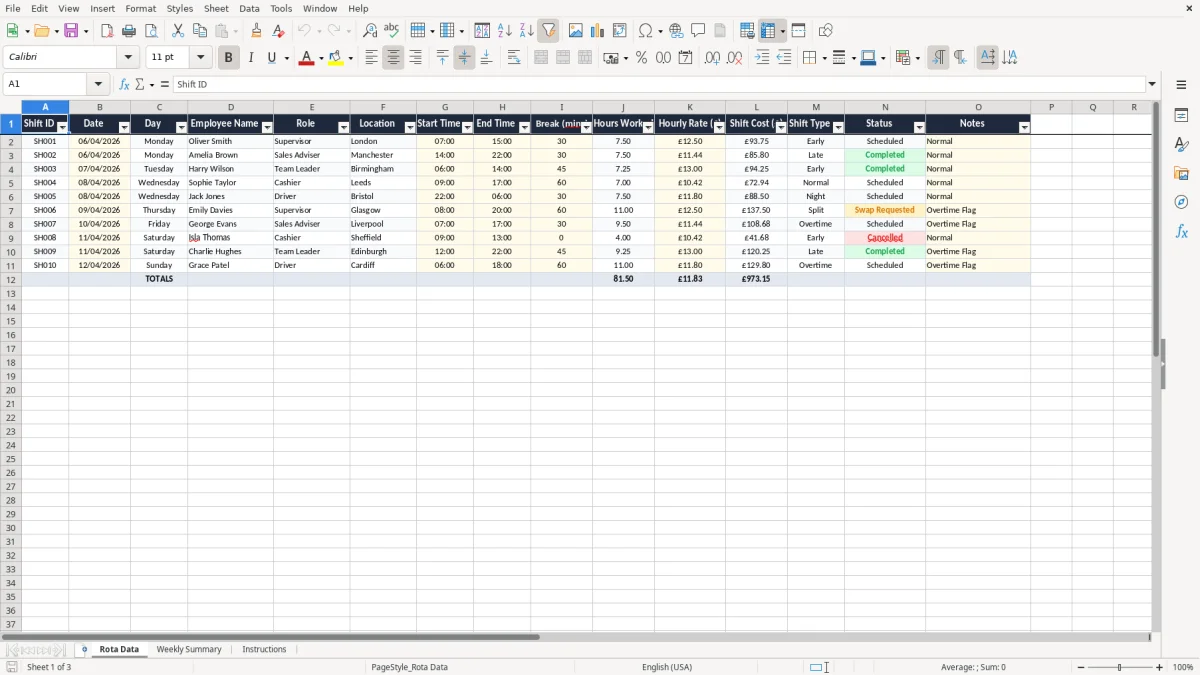Screen dimensions: 1200x675
Task: Open Sidebar Navigator deck
Action: point(1182,203)
